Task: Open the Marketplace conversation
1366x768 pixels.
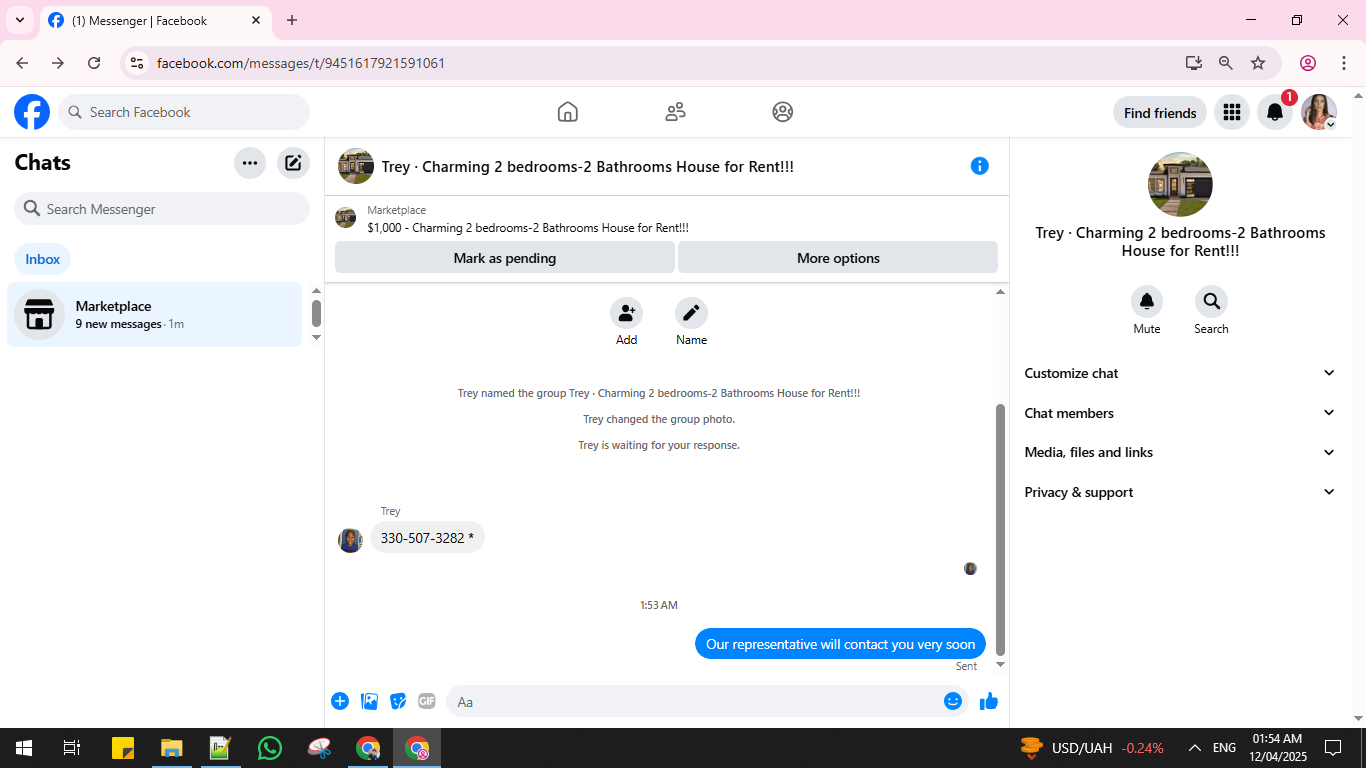Action: click(x=155, y=315)
